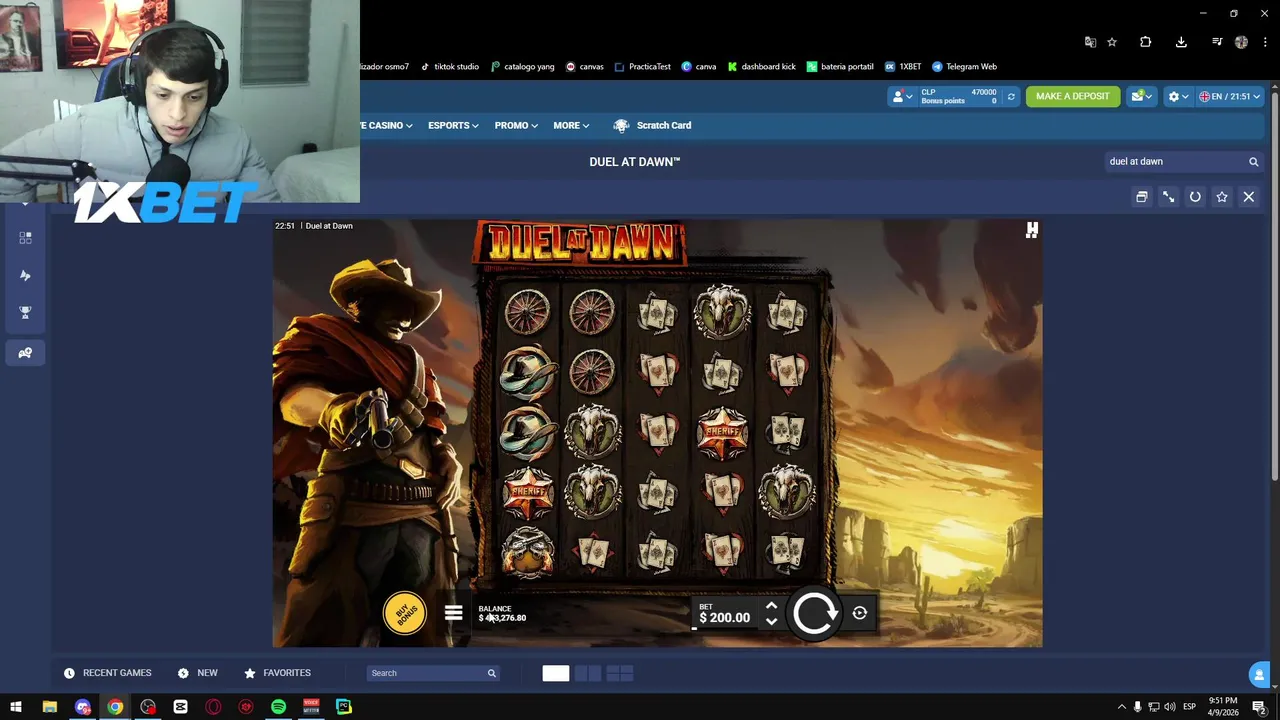Open the EN language and time dropdown
Screen dimensions: 1280x720
(x=1229, y=96)
